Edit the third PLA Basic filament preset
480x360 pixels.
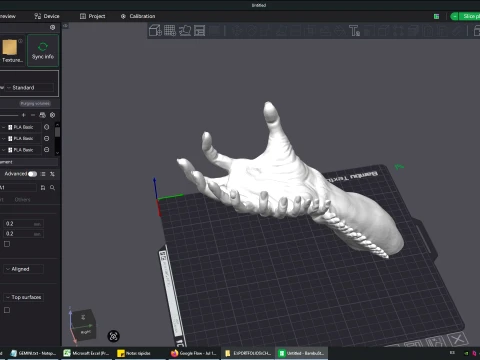pyautogui.click(x=47, y=150)
